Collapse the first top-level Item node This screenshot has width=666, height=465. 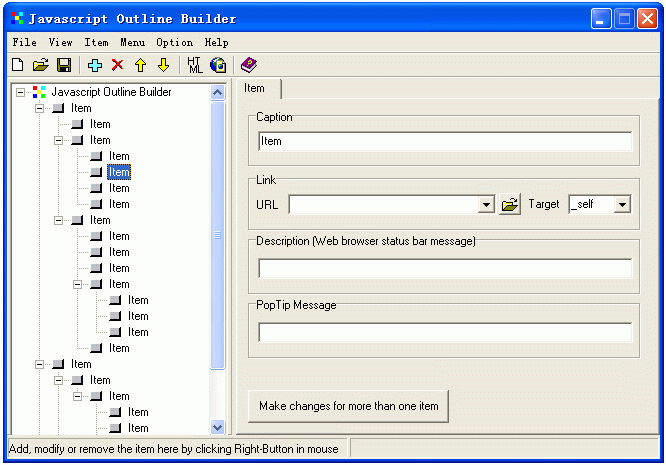(40, 108)
